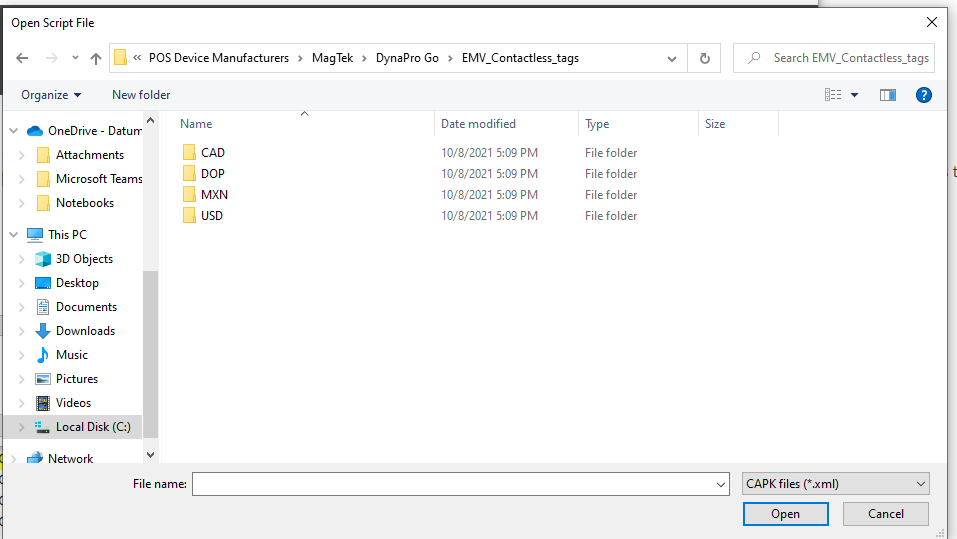Open the view options dropdown arrow
Screen dimensions: 957x539
click(854, 95)
